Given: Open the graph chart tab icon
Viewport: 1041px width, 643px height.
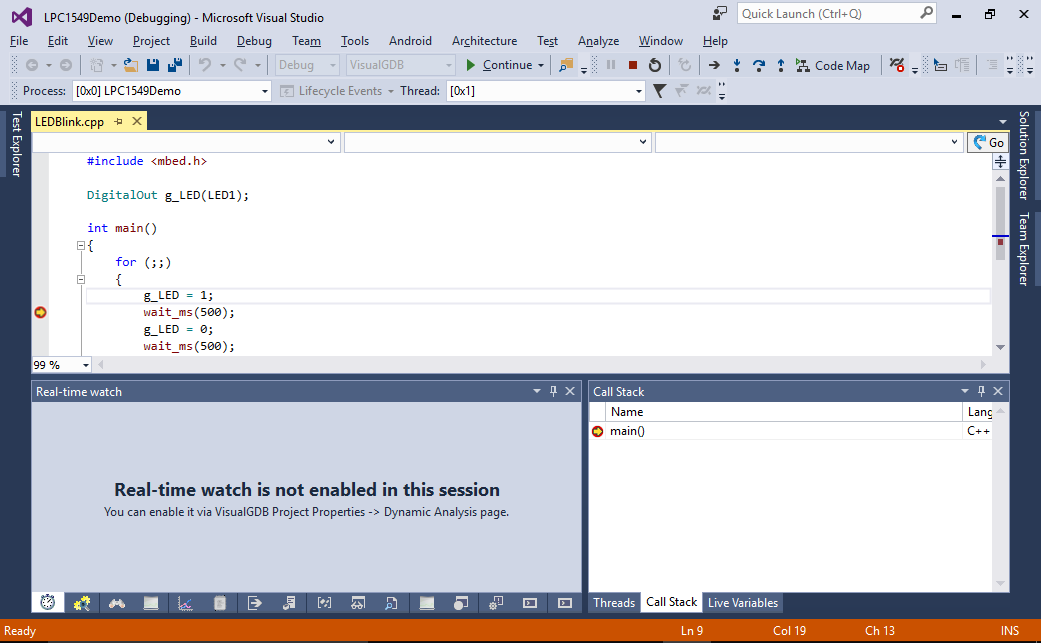Looking at the screenshot, I should 185,603.
